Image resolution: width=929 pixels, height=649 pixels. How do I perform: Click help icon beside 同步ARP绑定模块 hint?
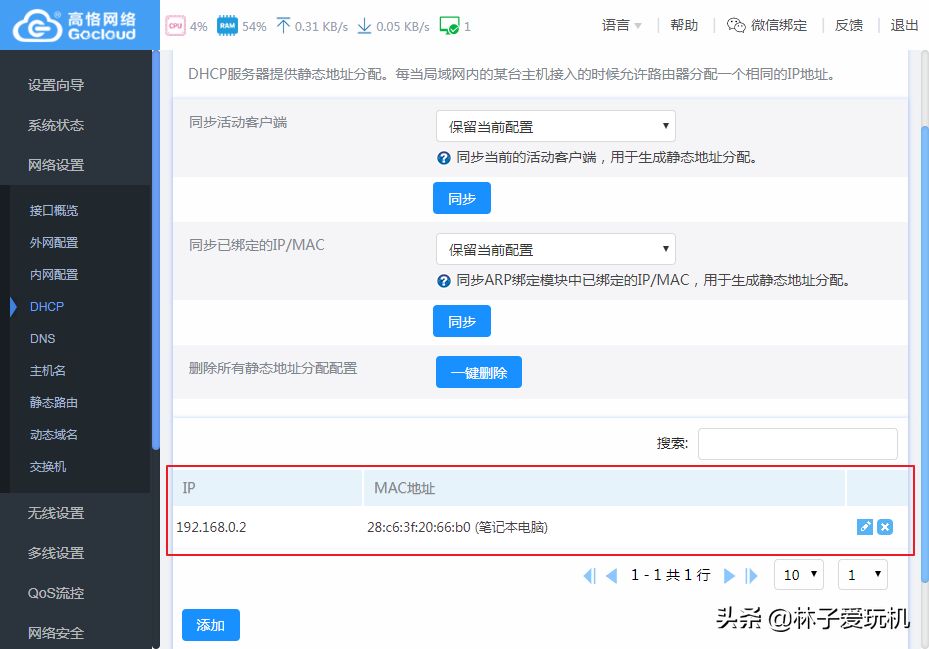tap(444, 281)
